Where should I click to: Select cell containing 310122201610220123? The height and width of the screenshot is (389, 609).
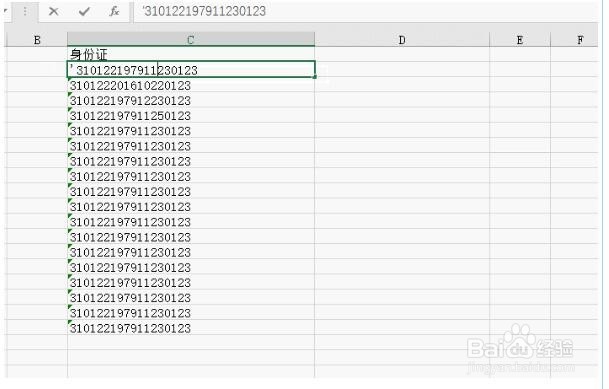pos(191,85)
